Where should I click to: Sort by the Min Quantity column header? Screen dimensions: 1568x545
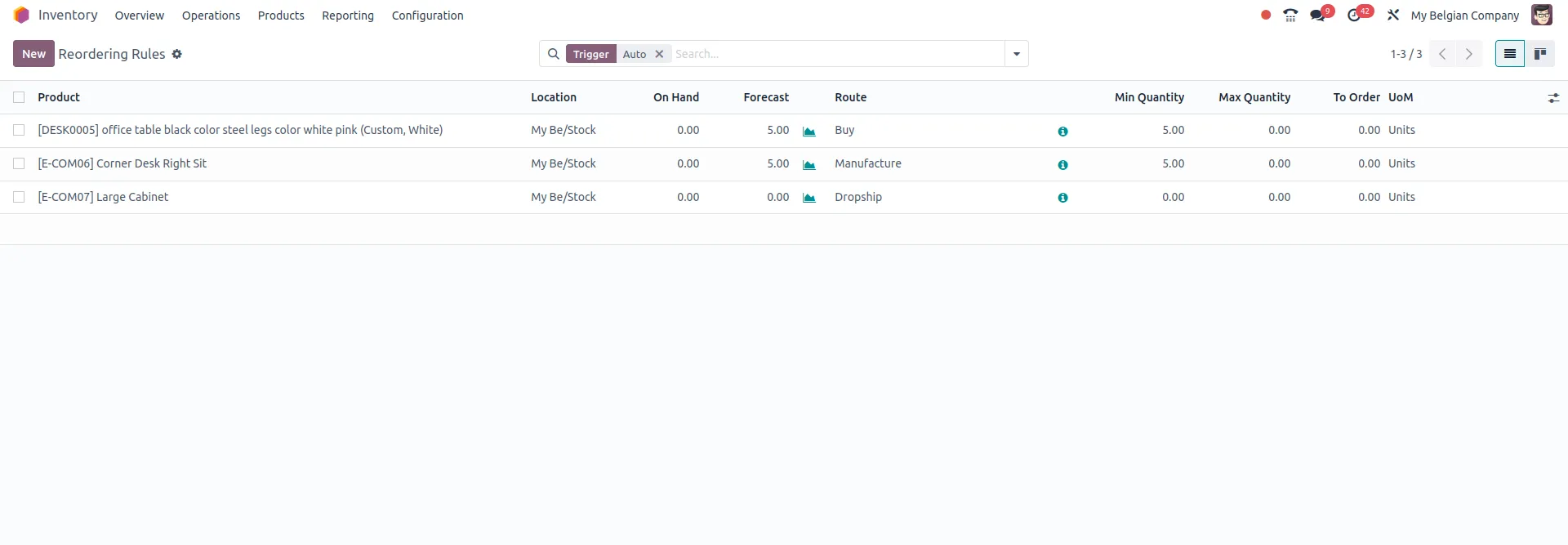[1149, 97]
